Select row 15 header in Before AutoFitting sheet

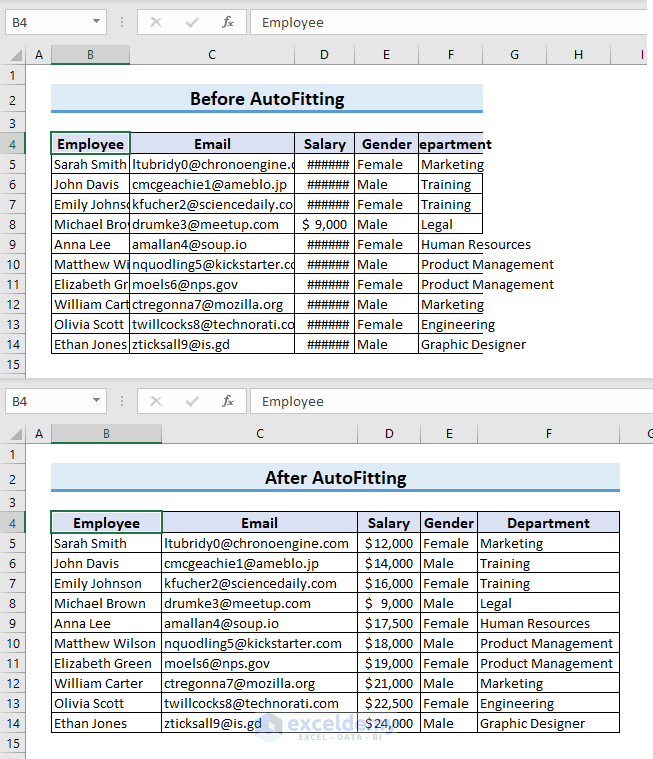click(13, 364)
